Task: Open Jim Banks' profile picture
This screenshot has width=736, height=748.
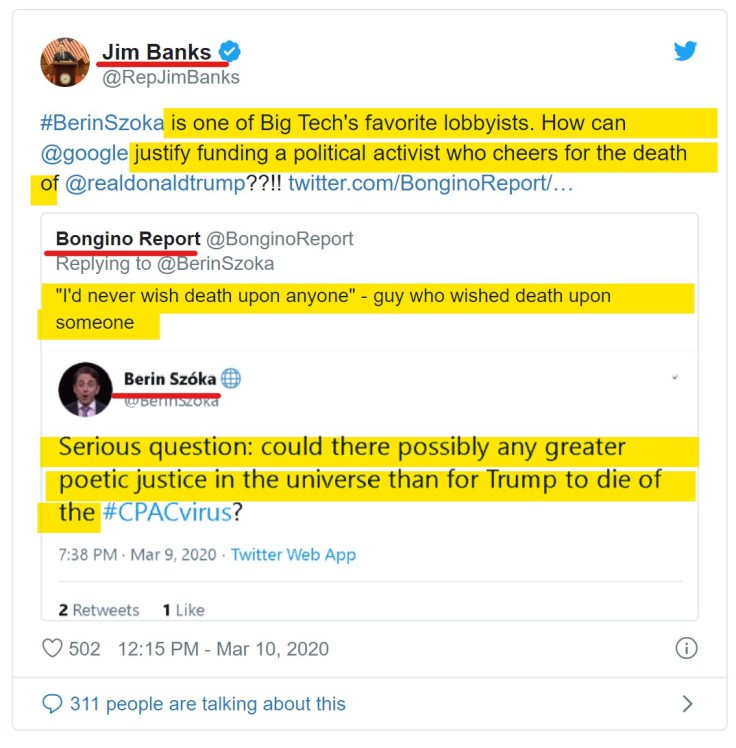Action: tap(65, 62)
